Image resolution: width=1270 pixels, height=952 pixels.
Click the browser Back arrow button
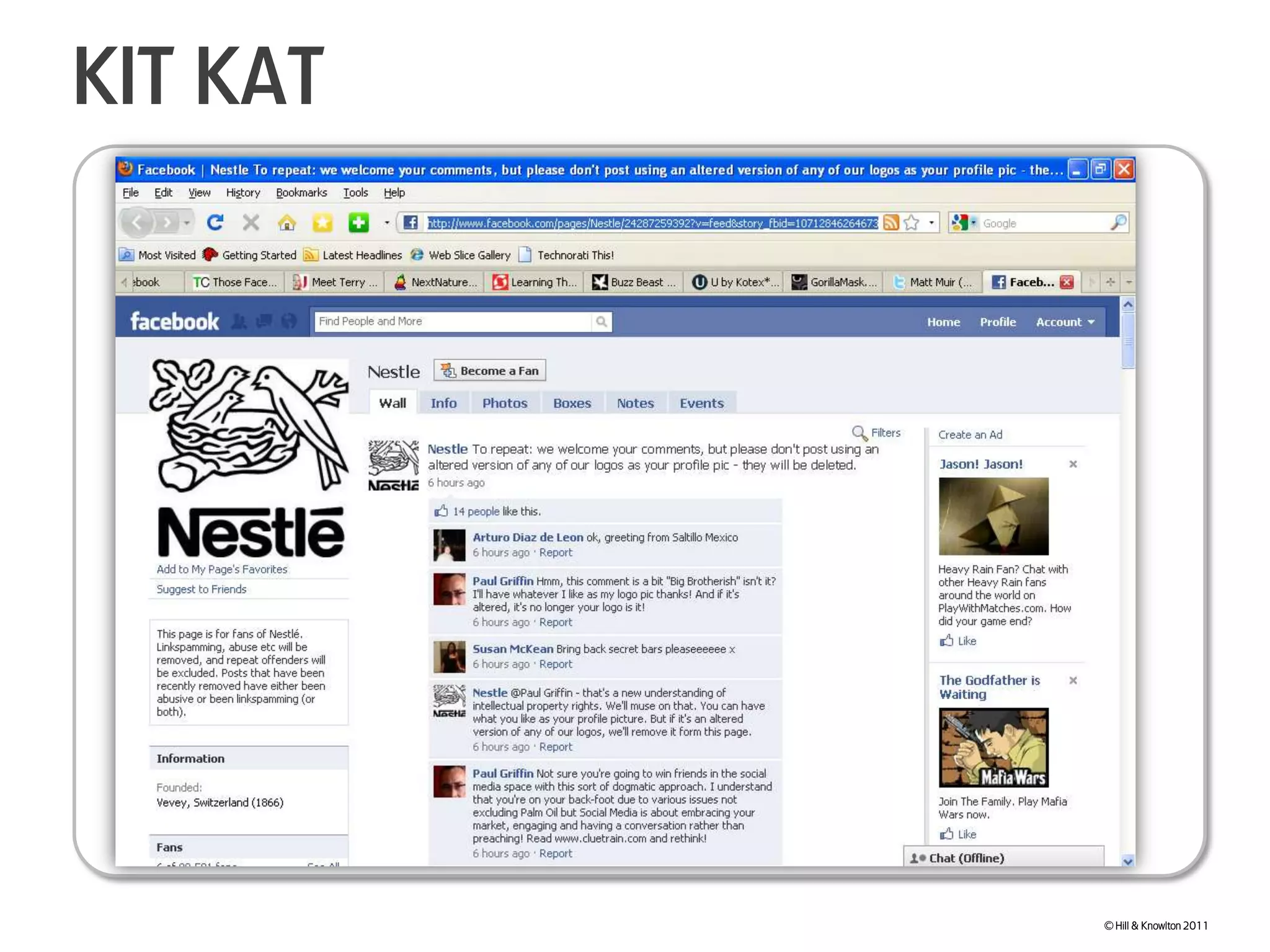point(138,222)
